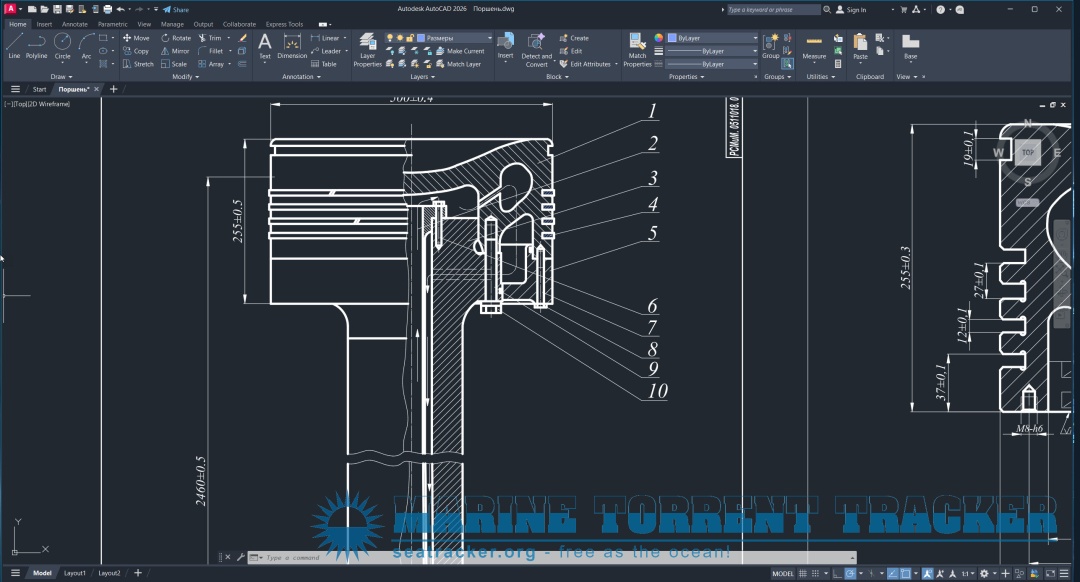
Task: Click Create block button
Action: tap(574, 38)
